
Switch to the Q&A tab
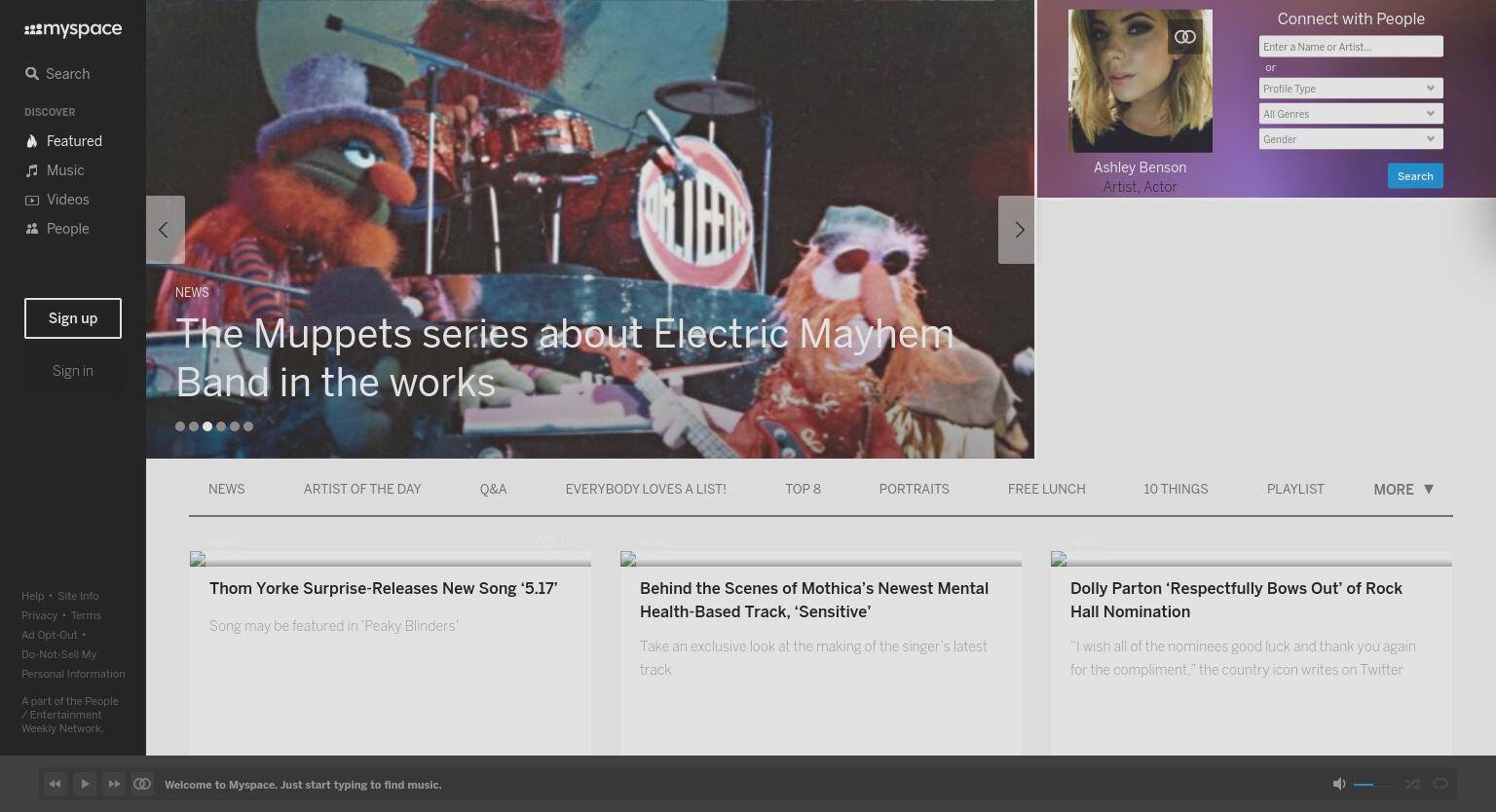point(493,490)
